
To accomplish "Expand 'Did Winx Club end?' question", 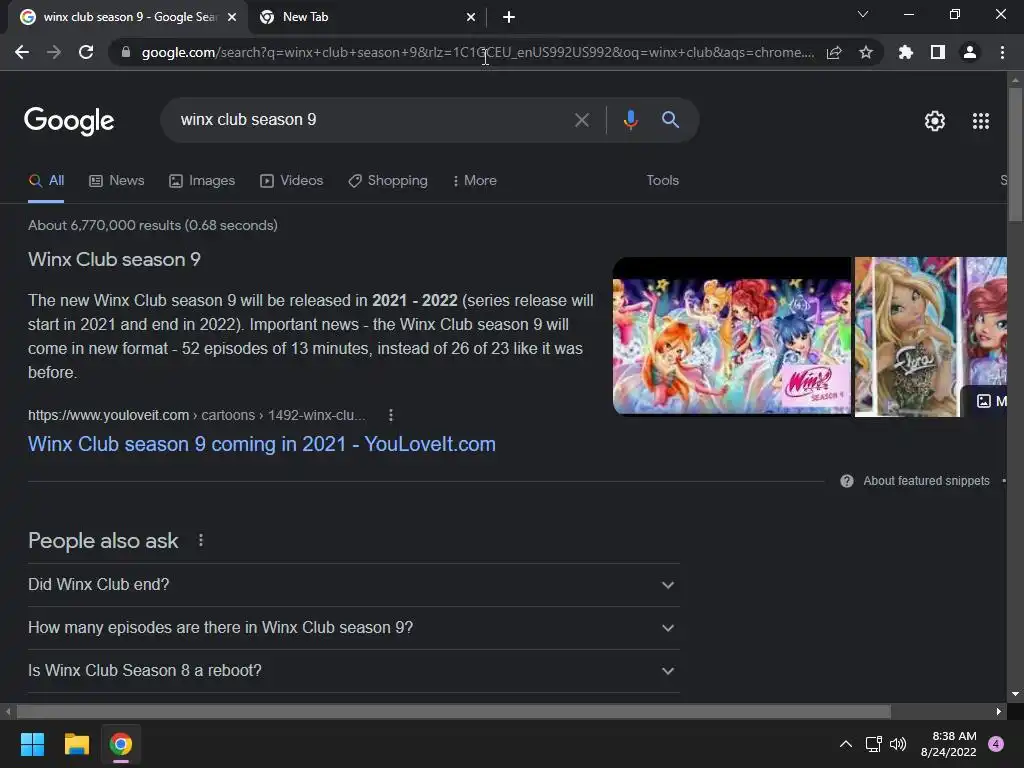I will tap(354, 585).
